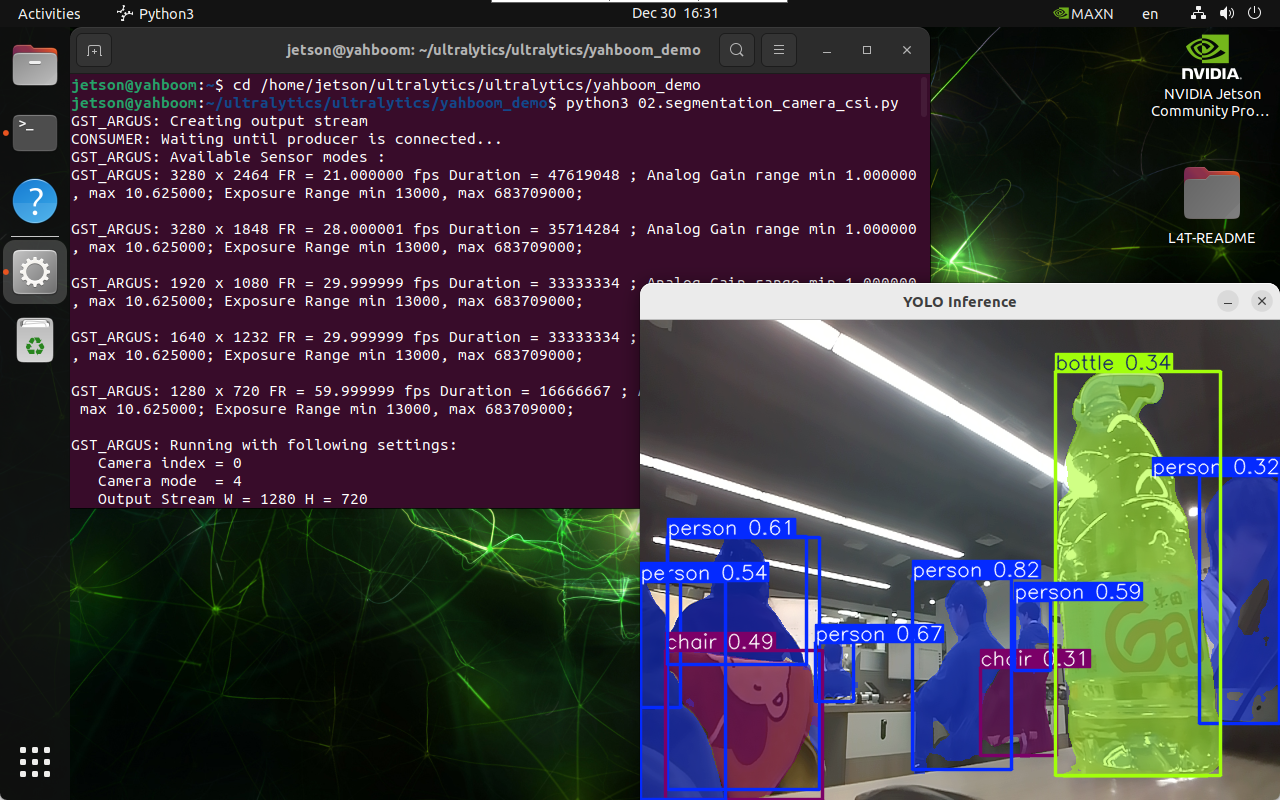Click the '3280 x 1848 FR = 28.000001' line

pyautogui.click(x=494, y=229)
